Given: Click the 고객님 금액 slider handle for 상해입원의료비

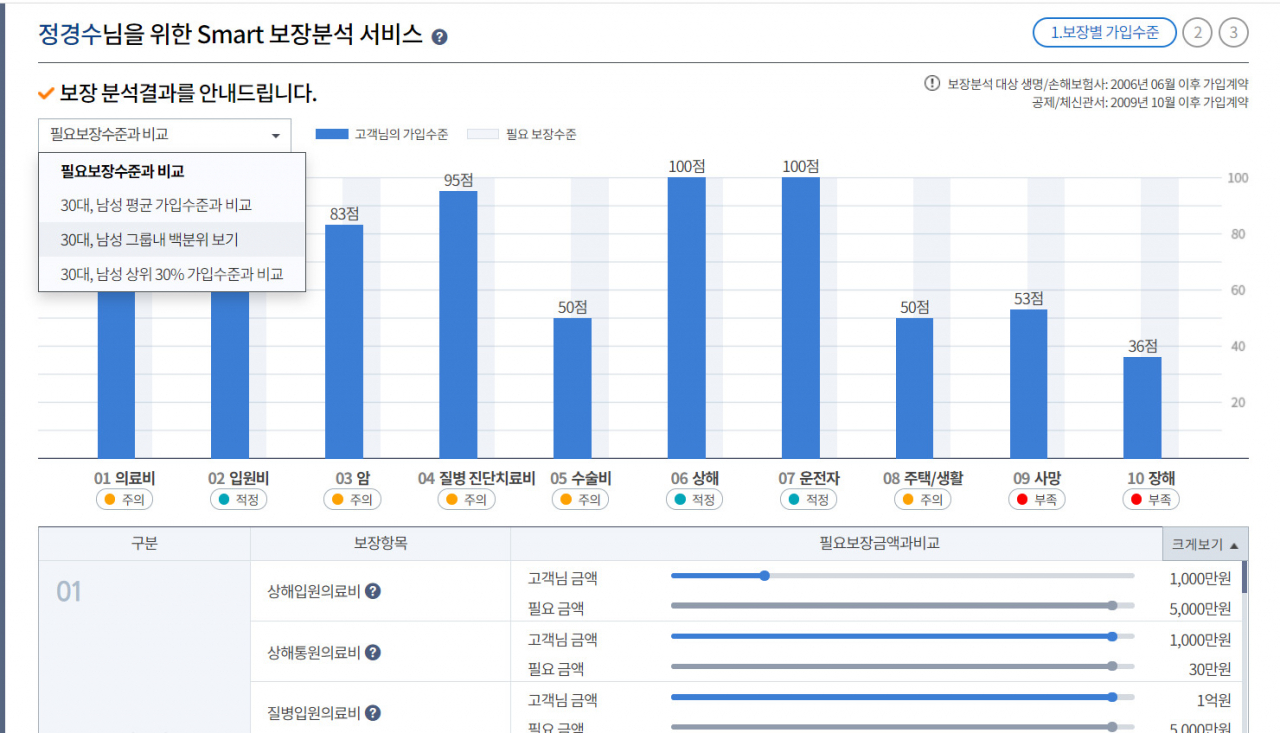Looking at the screenshot, I should pyautogui.click(x=764, y=576).
